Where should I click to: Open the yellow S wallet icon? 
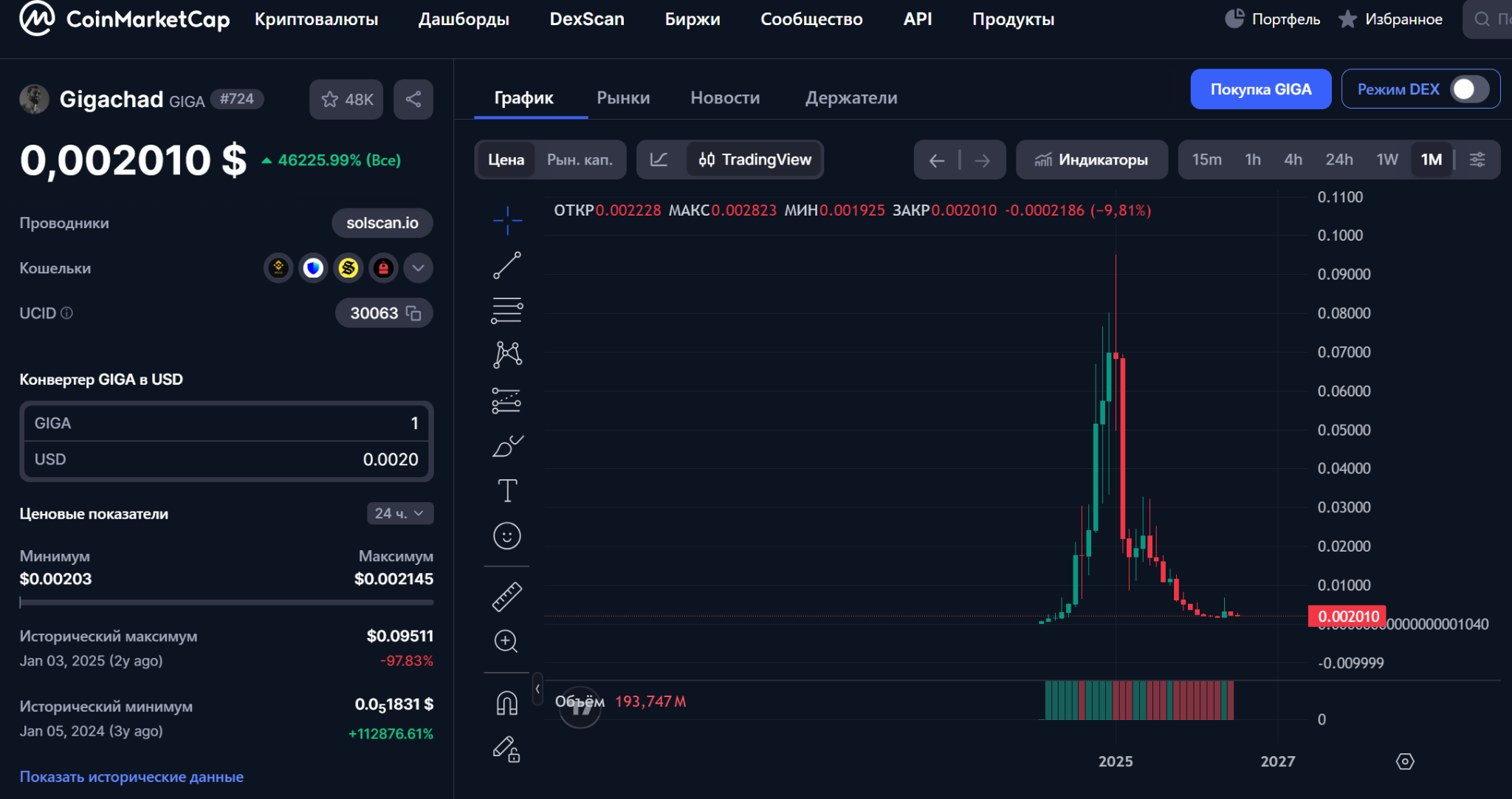point(348,268)
